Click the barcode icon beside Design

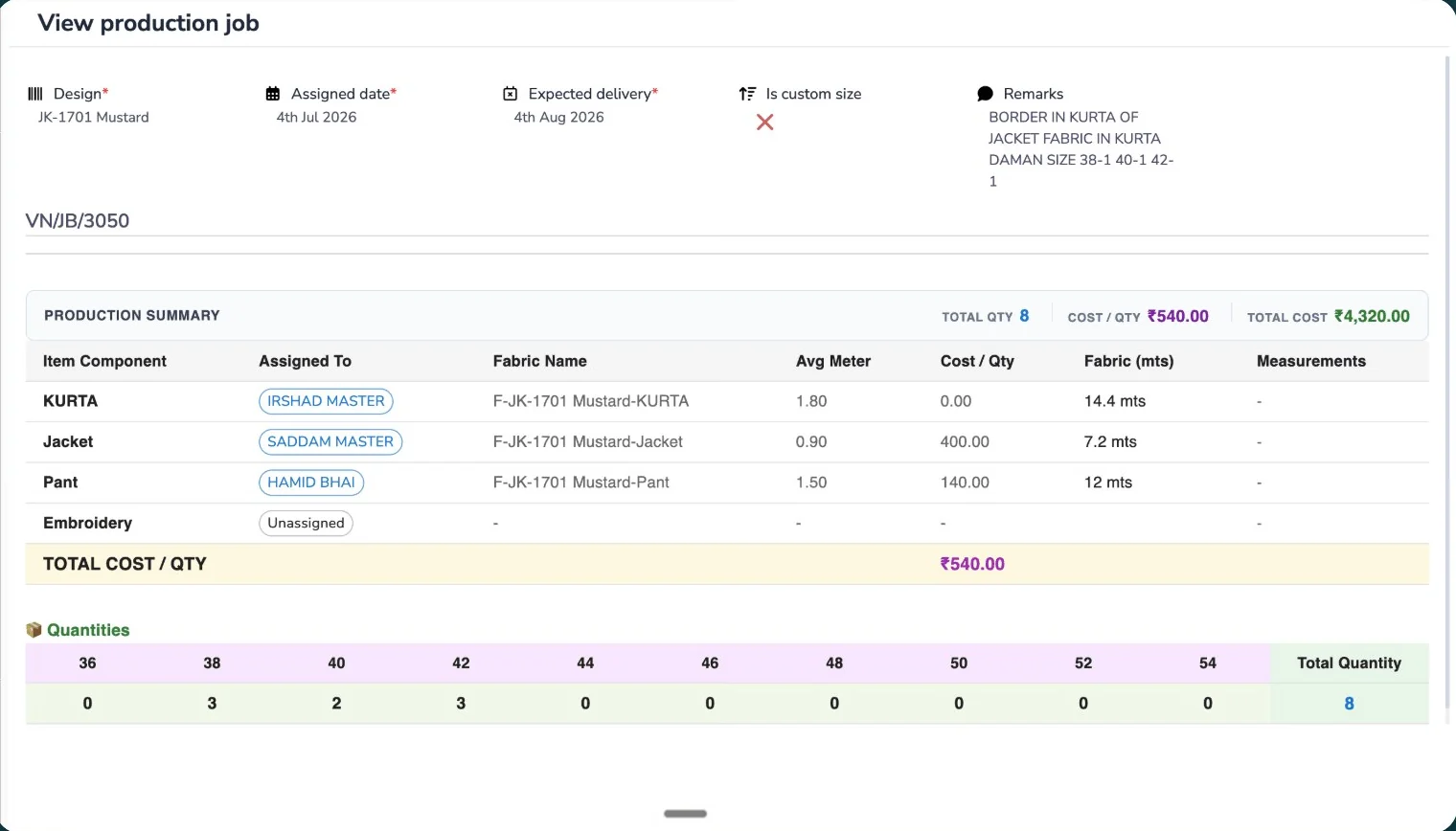(x=35, y=94)
